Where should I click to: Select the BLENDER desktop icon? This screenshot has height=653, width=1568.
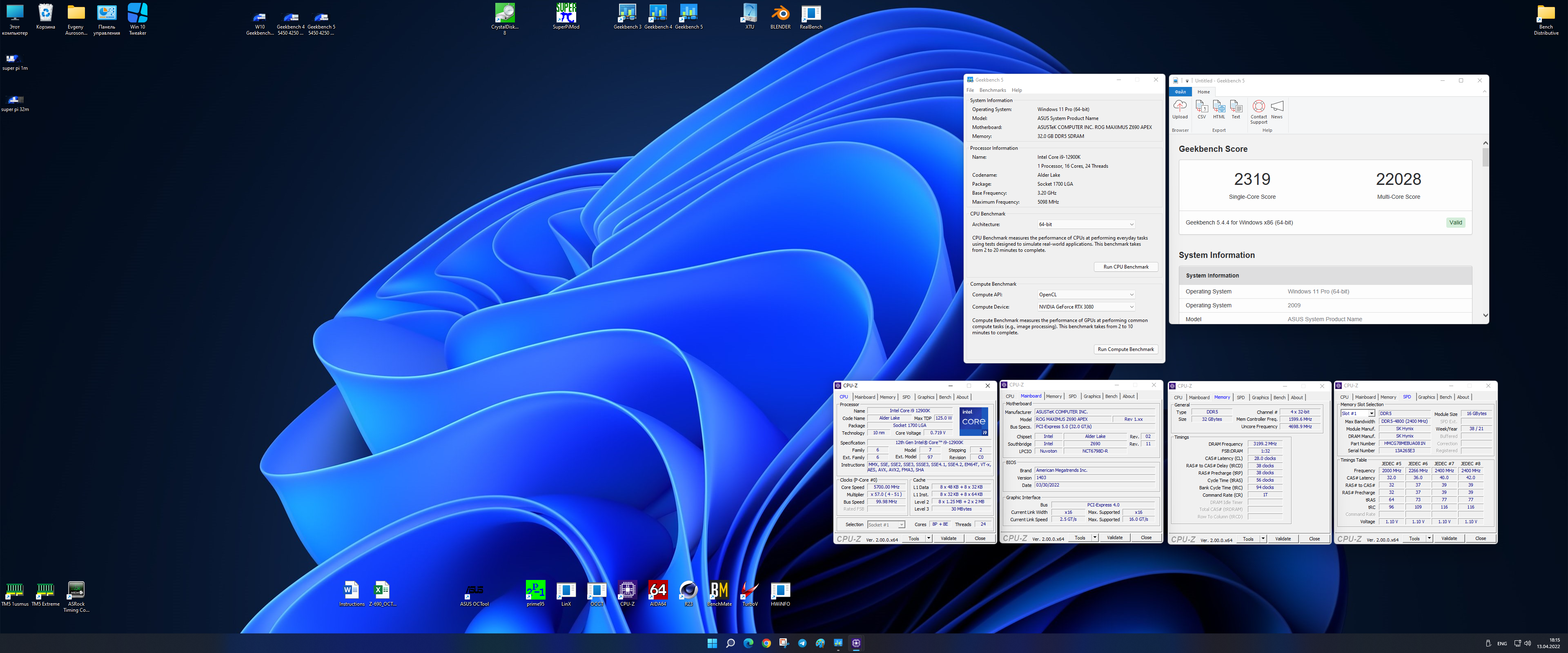780,16
